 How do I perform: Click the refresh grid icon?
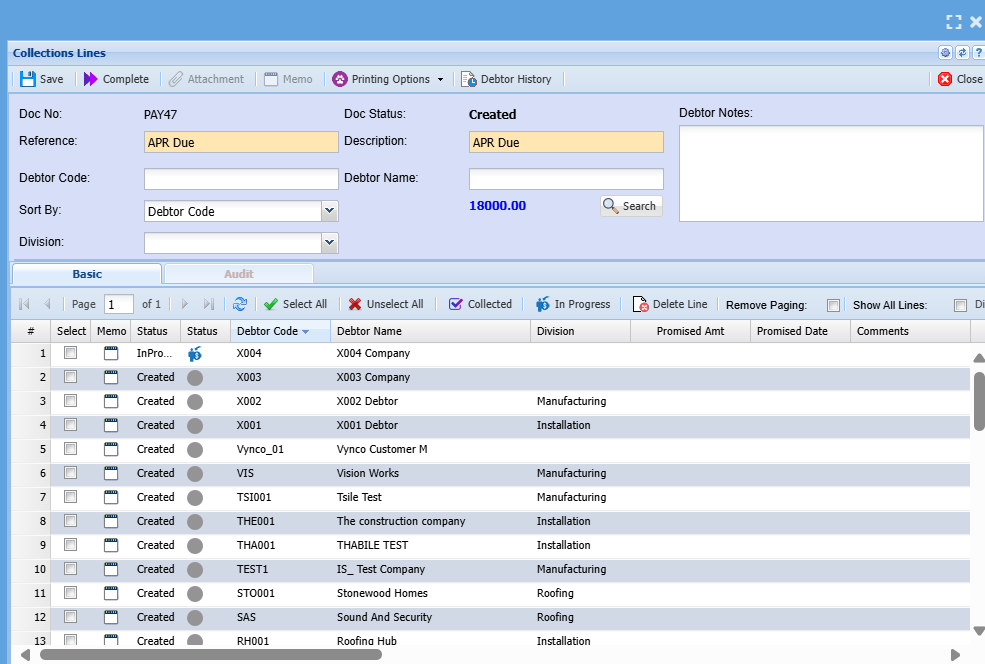tap(240, 304)
